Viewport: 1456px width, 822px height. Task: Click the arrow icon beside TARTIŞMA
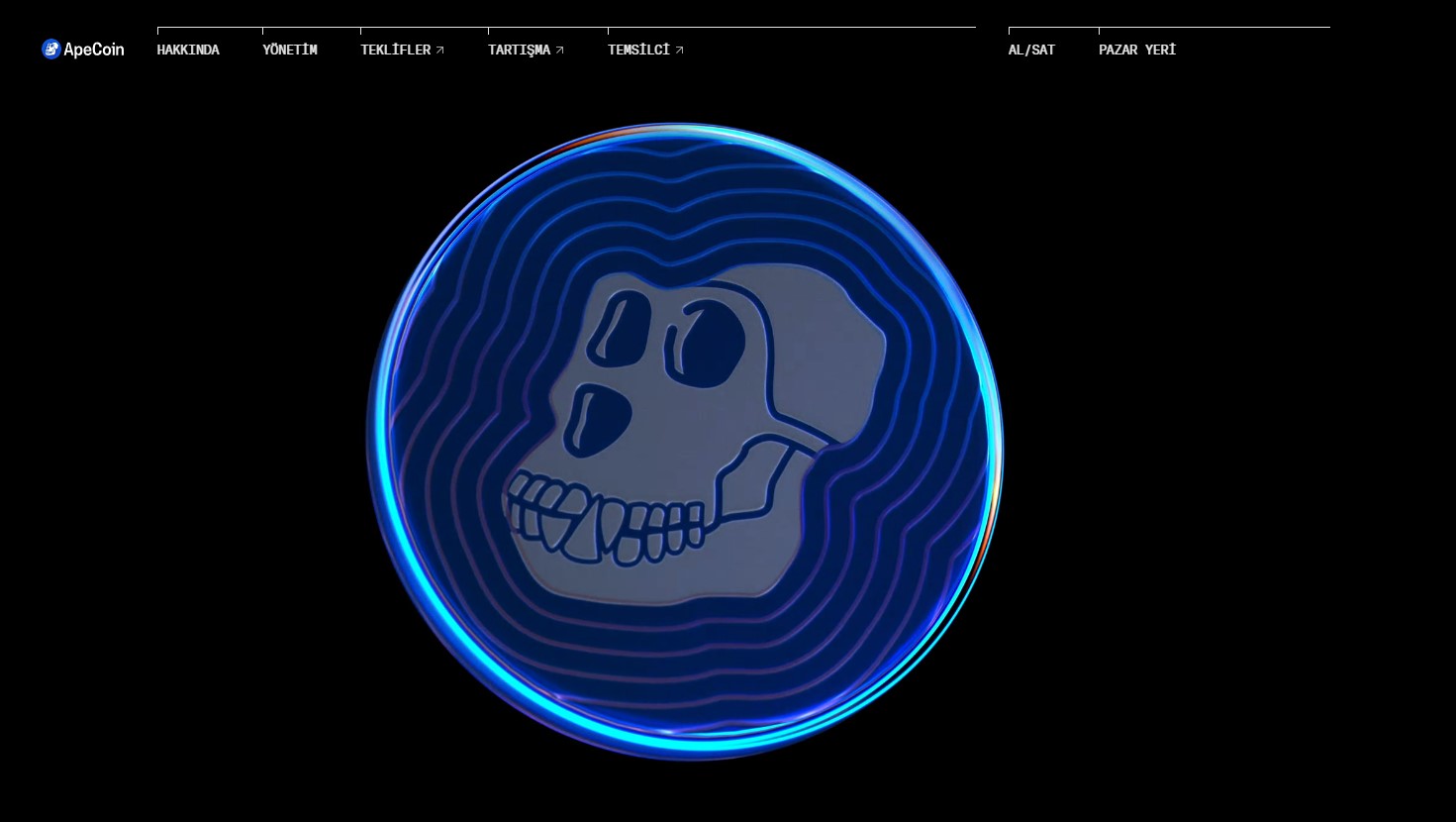(559, 50)
